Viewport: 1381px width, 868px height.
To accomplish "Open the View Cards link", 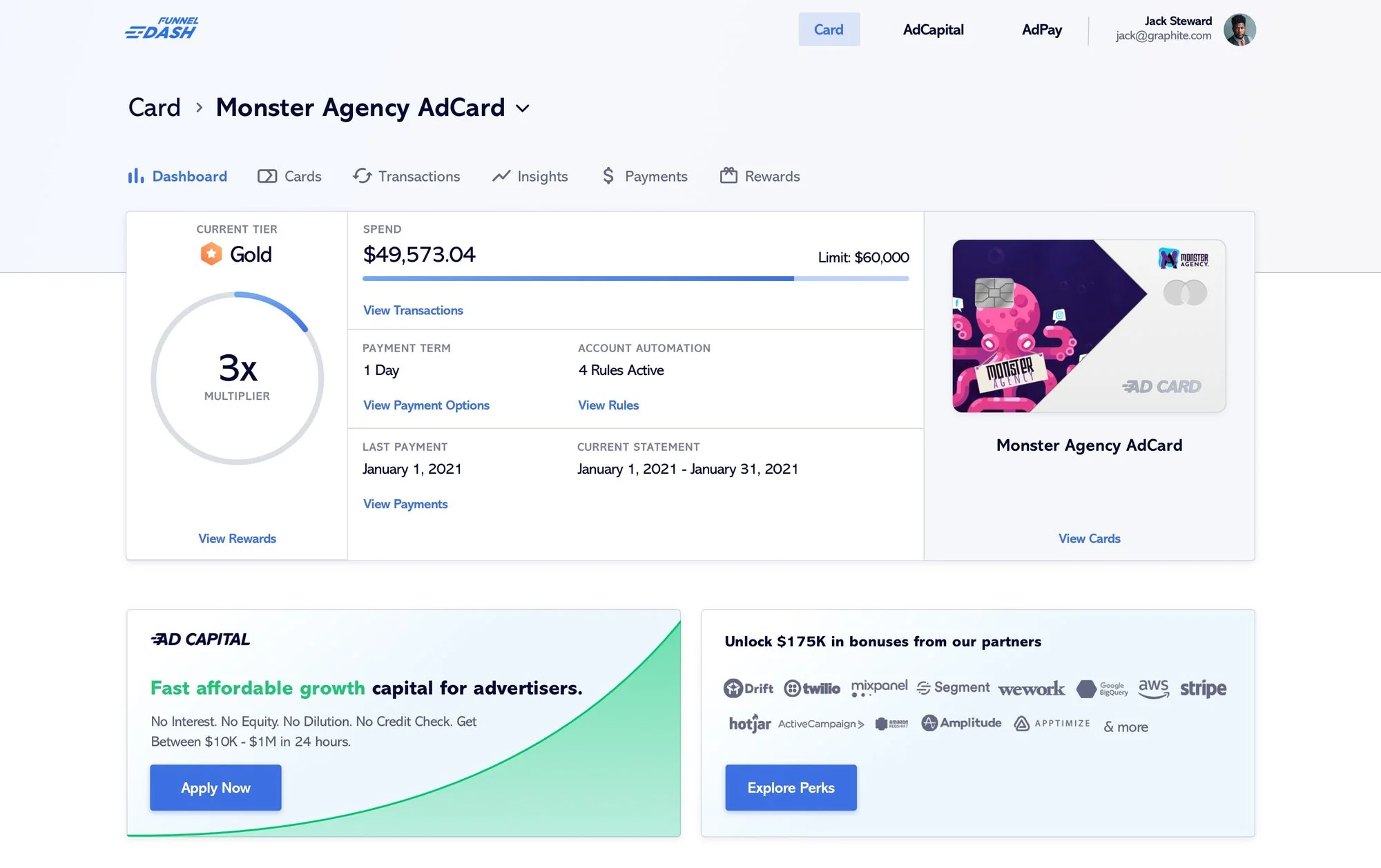I will click(x=1089, y=539).
